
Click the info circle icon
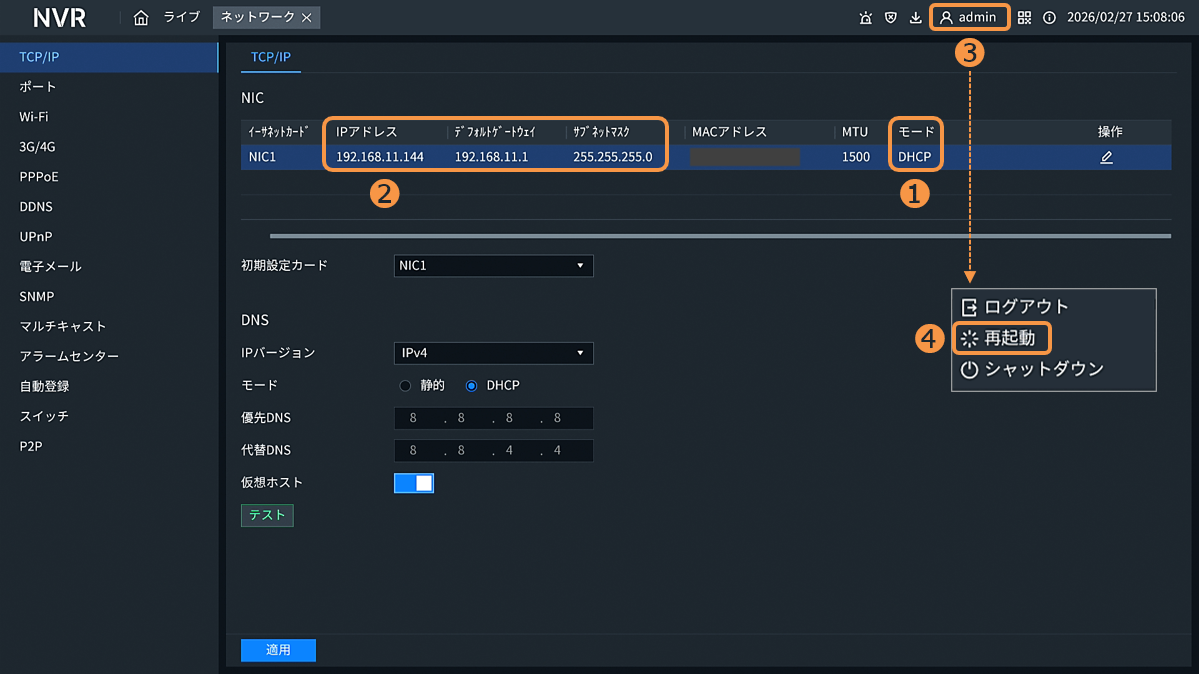tap(1049, 18)
